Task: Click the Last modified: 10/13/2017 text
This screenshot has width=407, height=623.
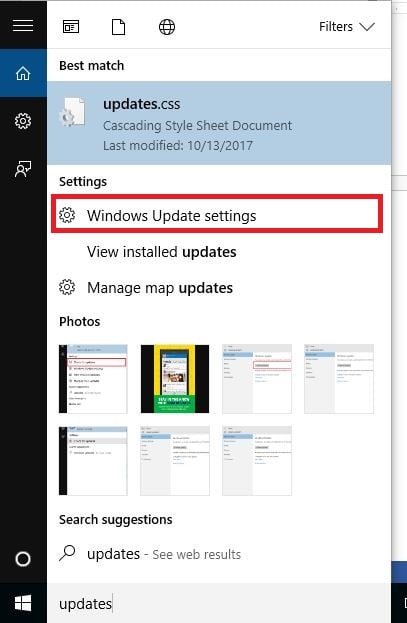Action: (178, 145)
